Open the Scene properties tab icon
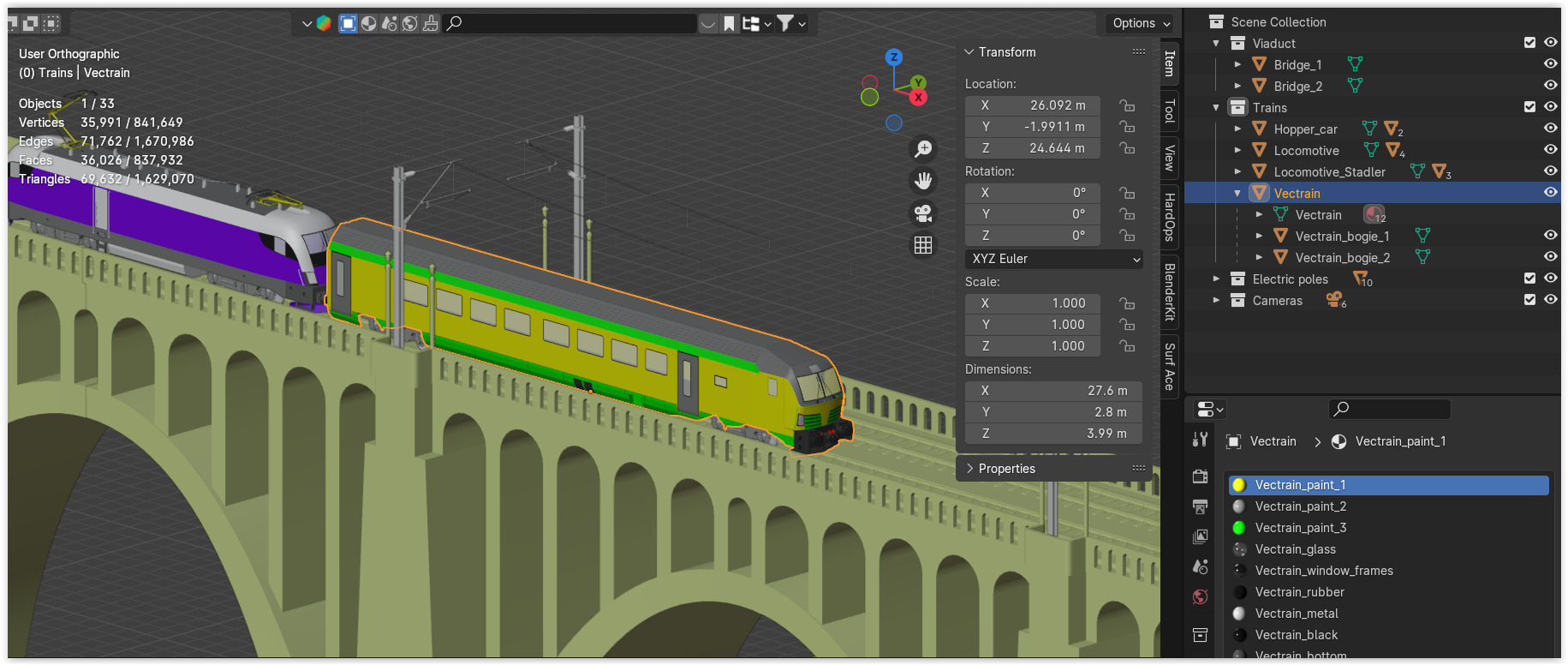The height and width of the screenshot is (665, 1568). pyautogui.click(x=1201, y=566)
